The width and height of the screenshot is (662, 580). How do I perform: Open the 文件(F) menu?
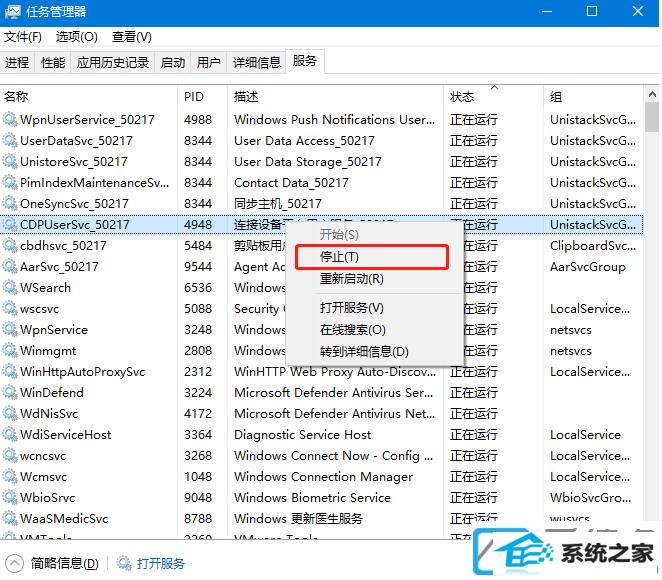[x=22, y=37]
